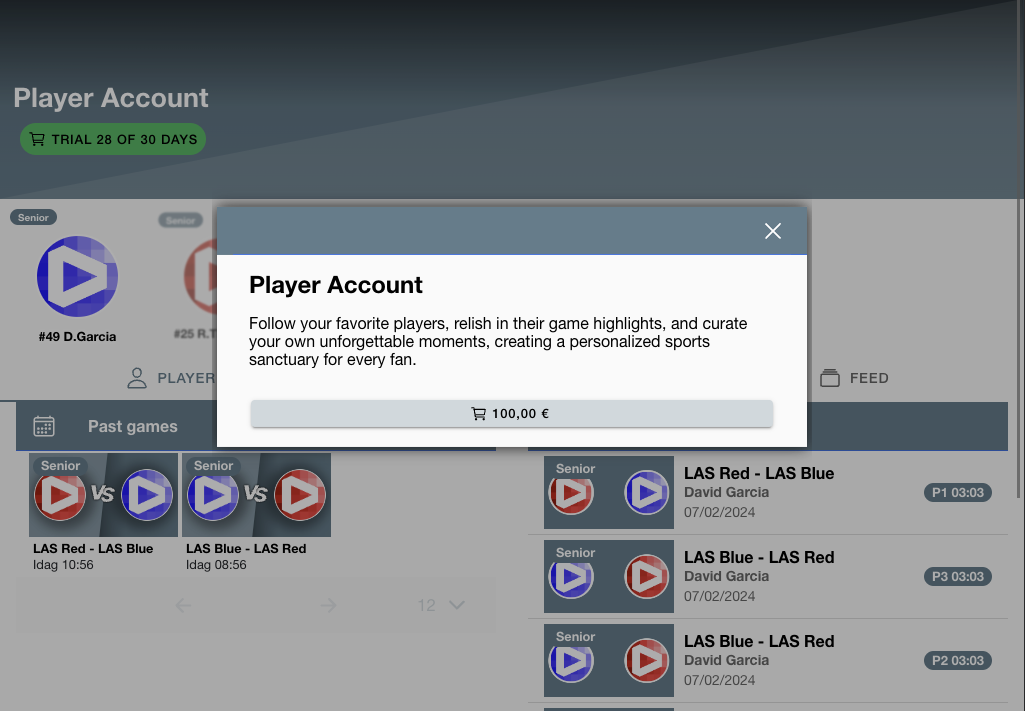1025x711 pixels.
Task: Open LAS Red - LAS Blue highlight clip
Action: 758,473
